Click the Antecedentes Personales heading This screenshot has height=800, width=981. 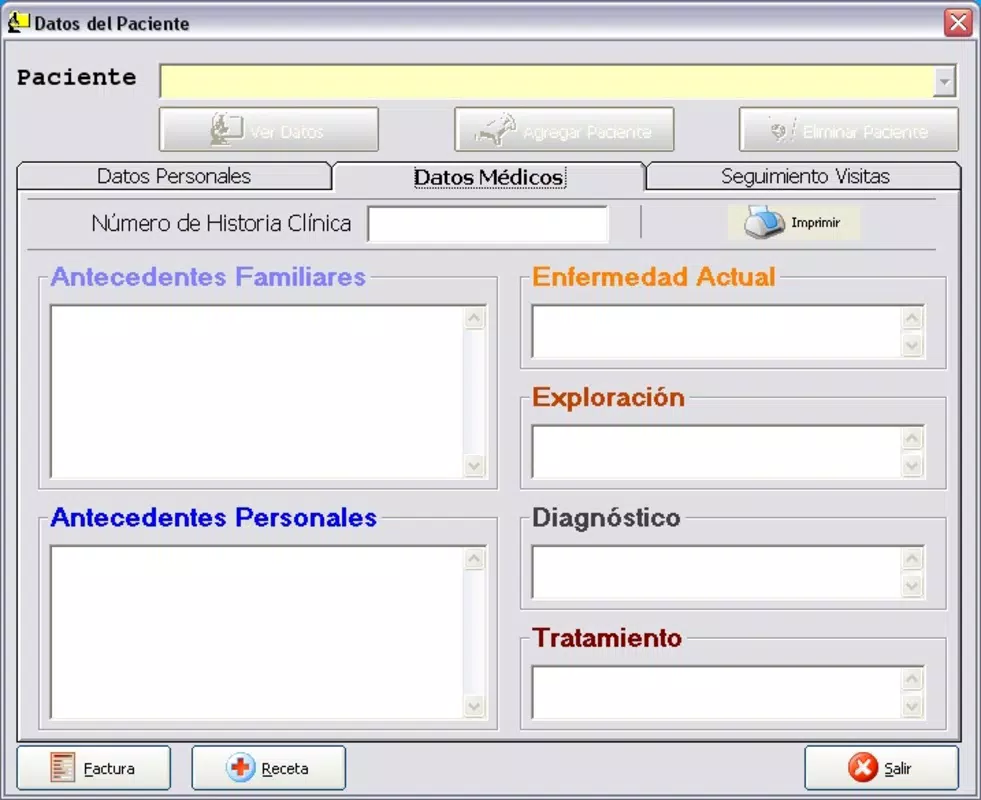point(214,517)
